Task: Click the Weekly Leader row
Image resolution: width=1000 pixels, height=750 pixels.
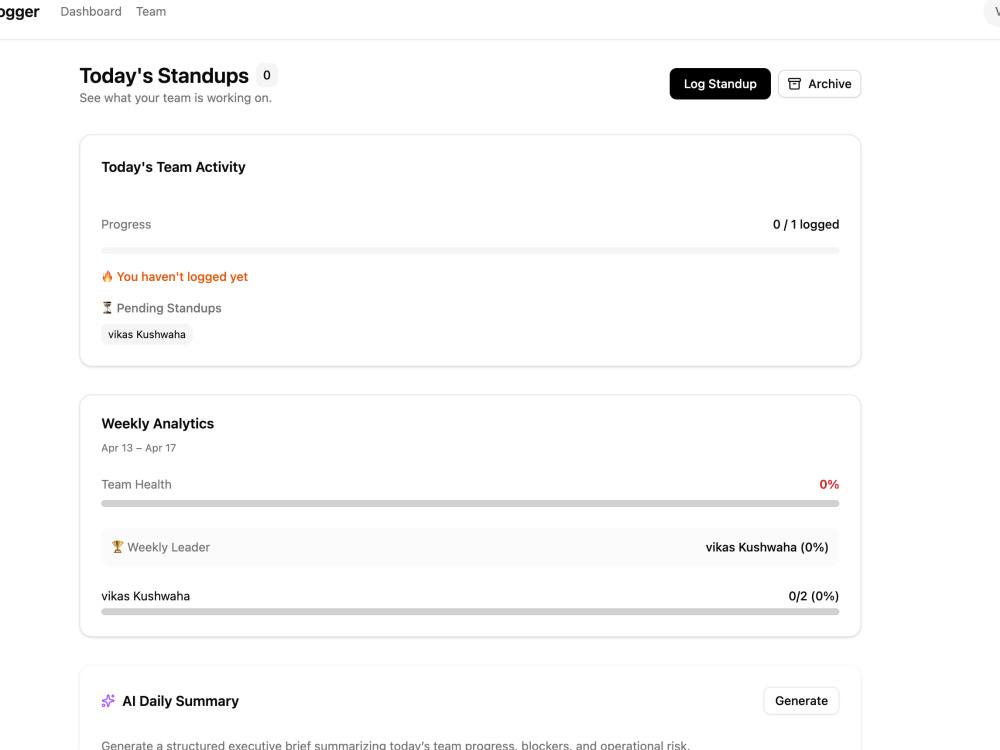Action: [x=470, y=547]
